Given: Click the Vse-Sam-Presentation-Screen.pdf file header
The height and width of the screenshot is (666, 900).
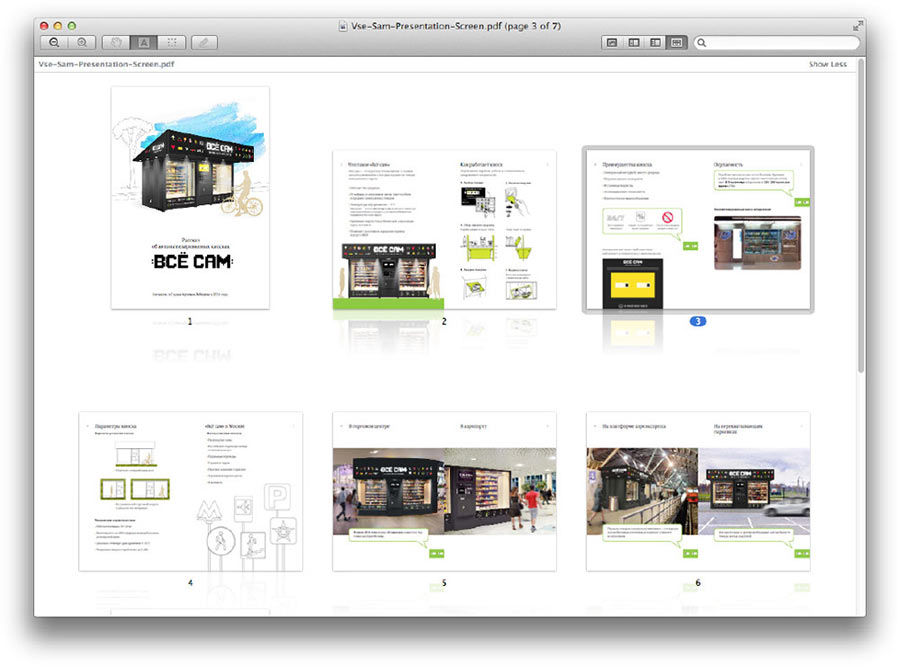Looking at the screenshot, I should click(93, 65).
